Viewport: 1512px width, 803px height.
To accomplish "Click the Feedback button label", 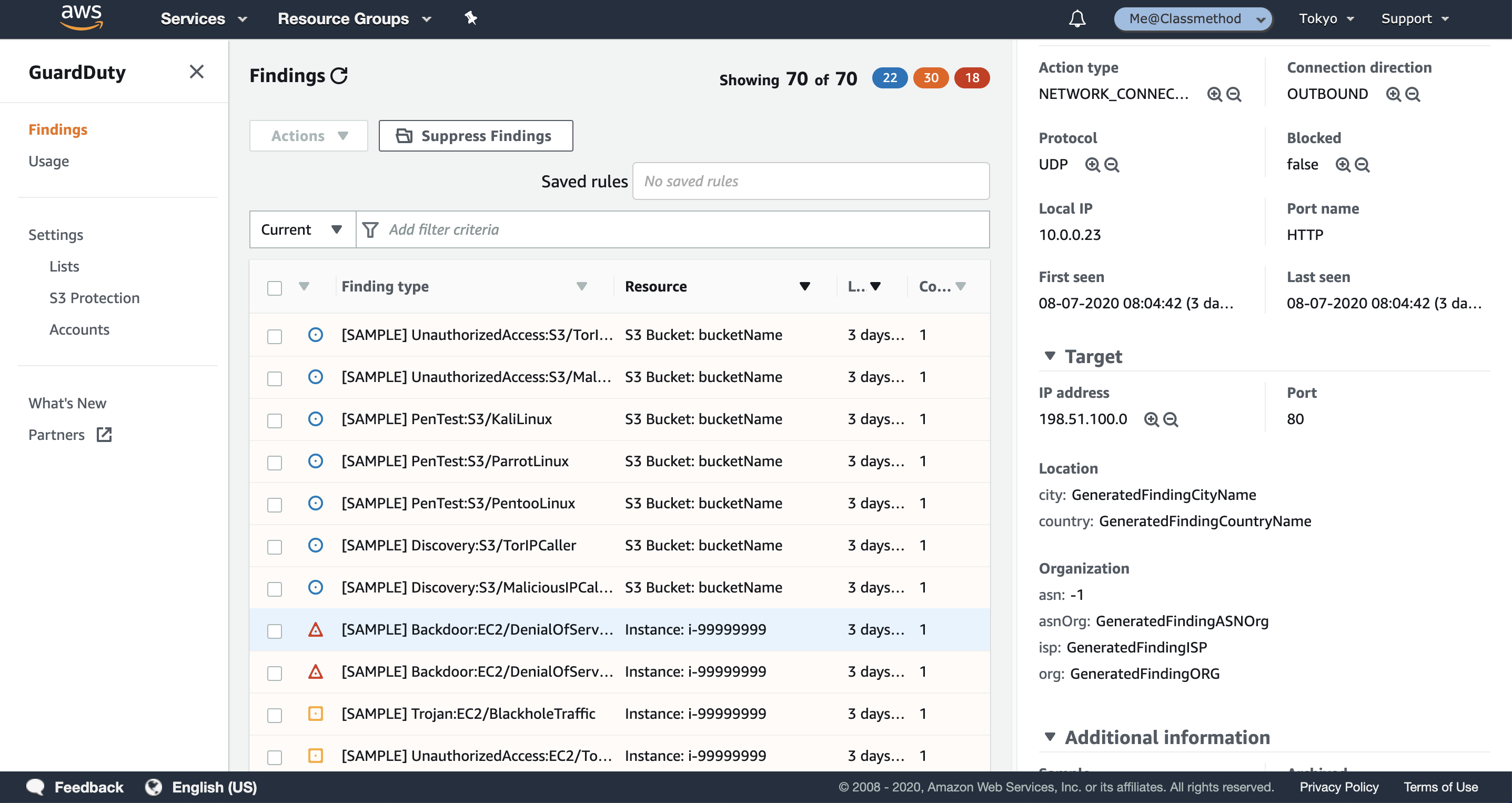I will (88, 787).
